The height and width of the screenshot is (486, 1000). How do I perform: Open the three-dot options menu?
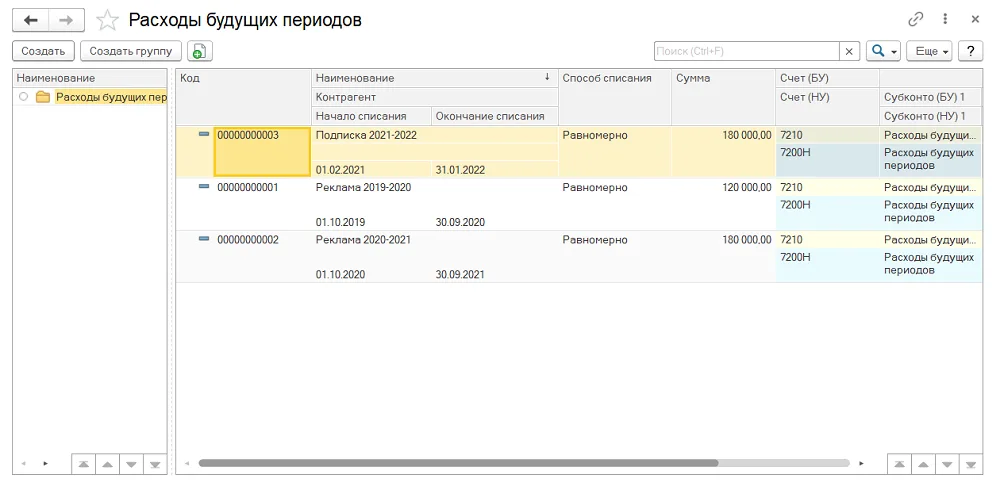point(945,20)
